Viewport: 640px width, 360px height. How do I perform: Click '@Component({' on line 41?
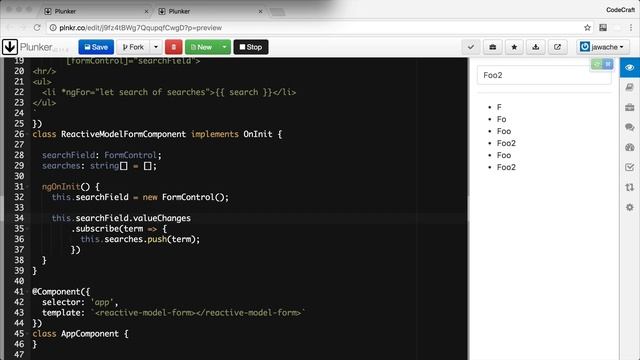point(61,291)
